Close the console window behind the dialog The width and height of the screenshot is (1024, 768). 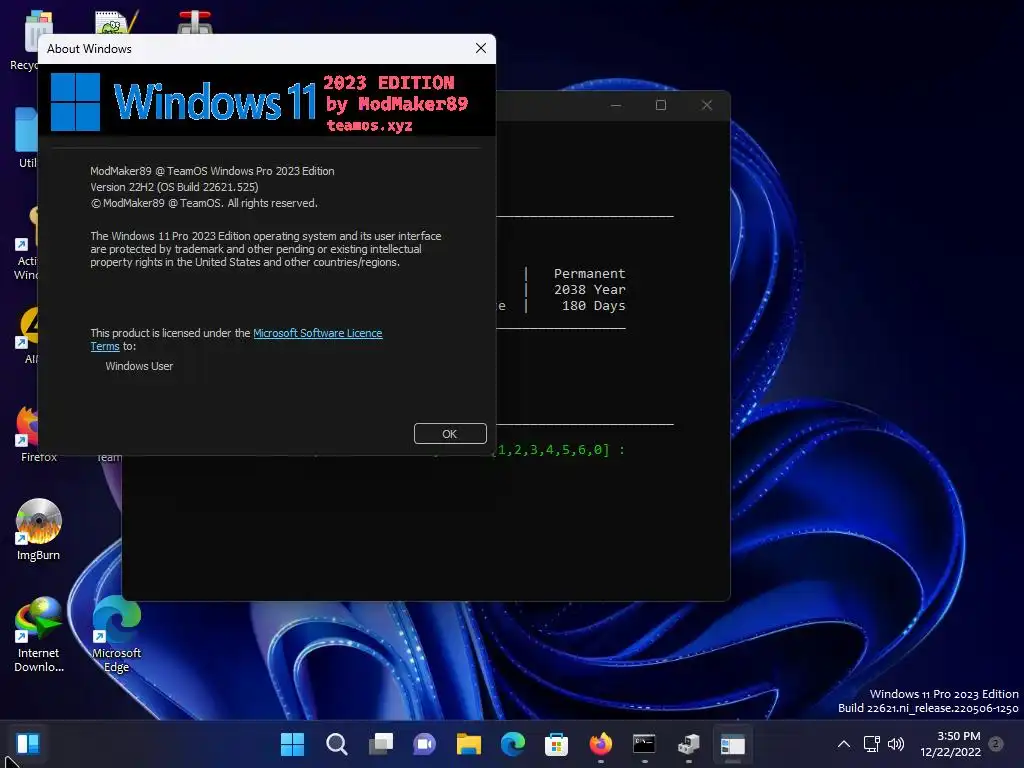click(707, 105)
